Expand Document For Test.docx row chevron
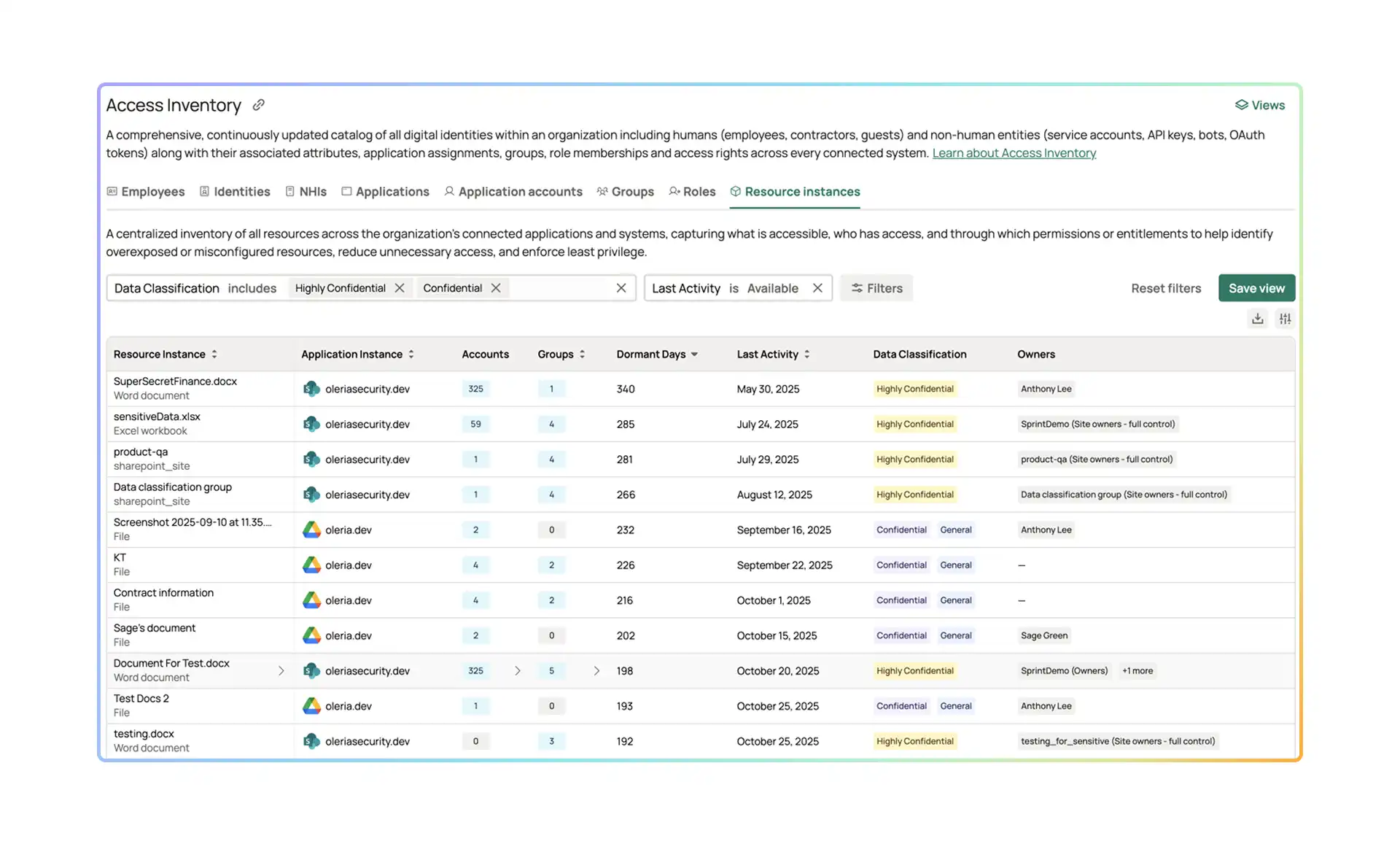 pos(281,670)
